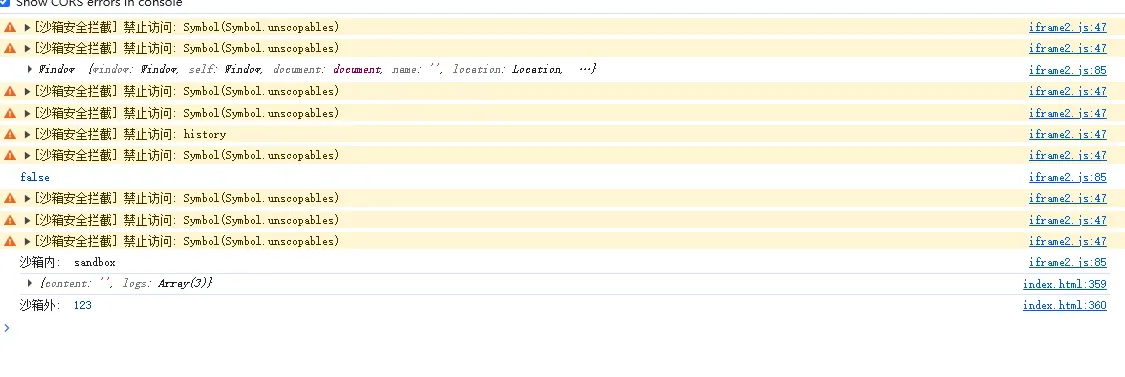Expand warning directly above the Window entry

28,48
